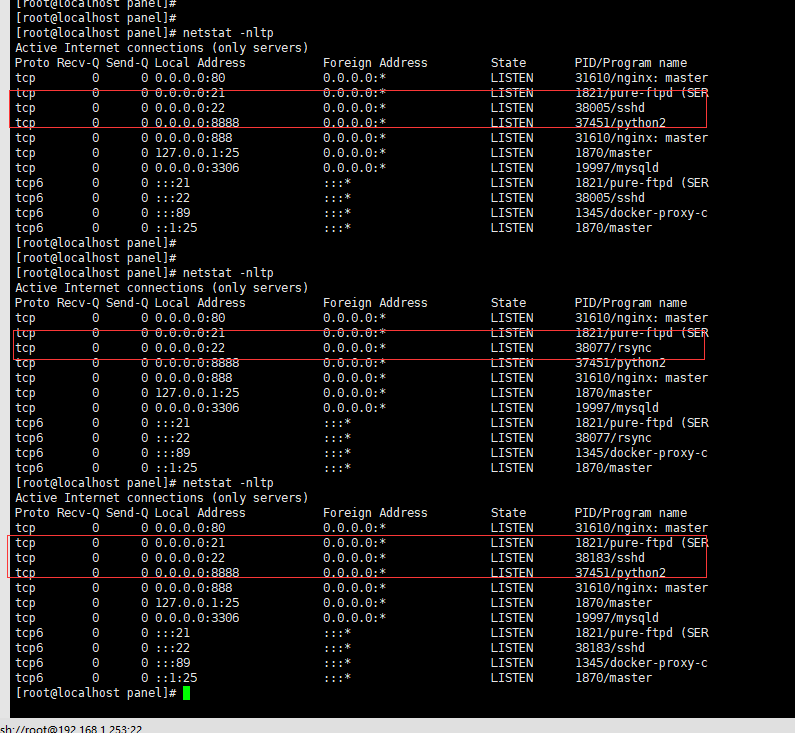Click 37451/python2 in the last netstat output
Image resolution: width=795 pixels, height=733 pixels.
click(x=620, y=573)
